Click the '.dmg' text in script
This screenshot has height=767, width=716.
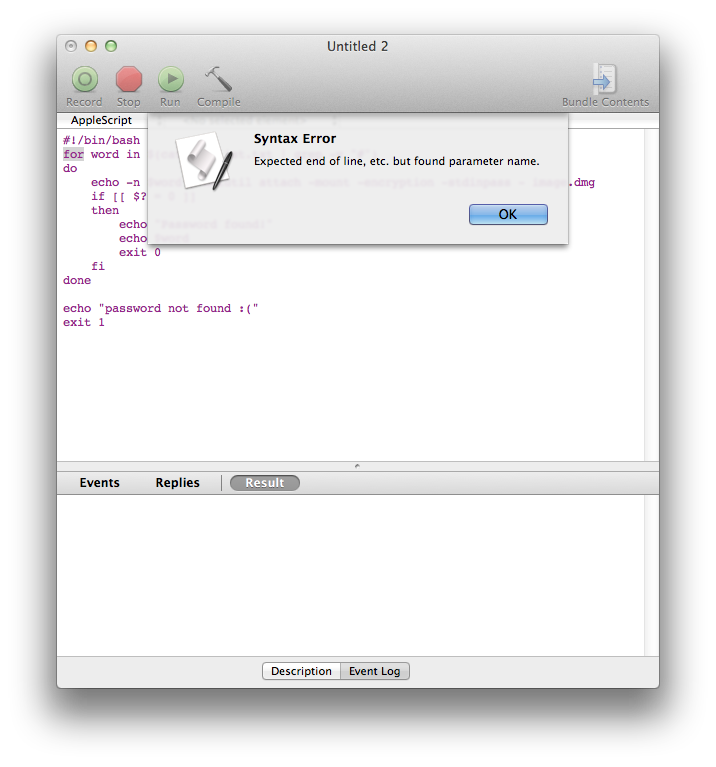pos(582,182)
